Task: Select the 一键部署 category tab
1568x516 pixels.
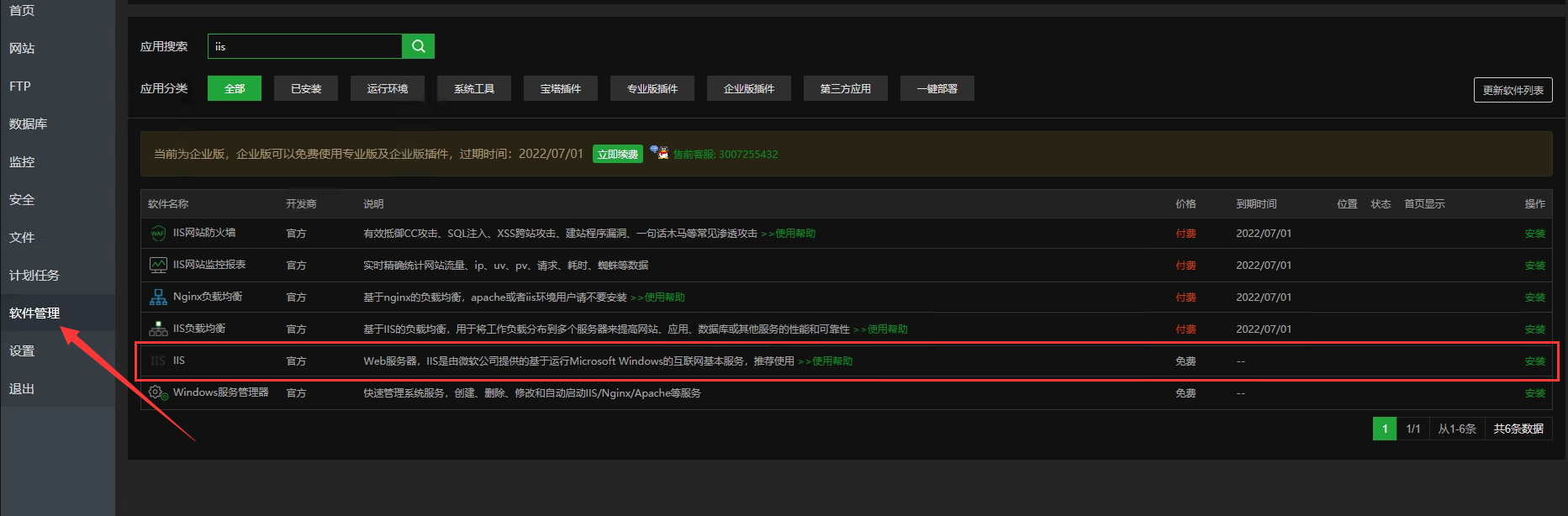Action: tap(937, 88)
